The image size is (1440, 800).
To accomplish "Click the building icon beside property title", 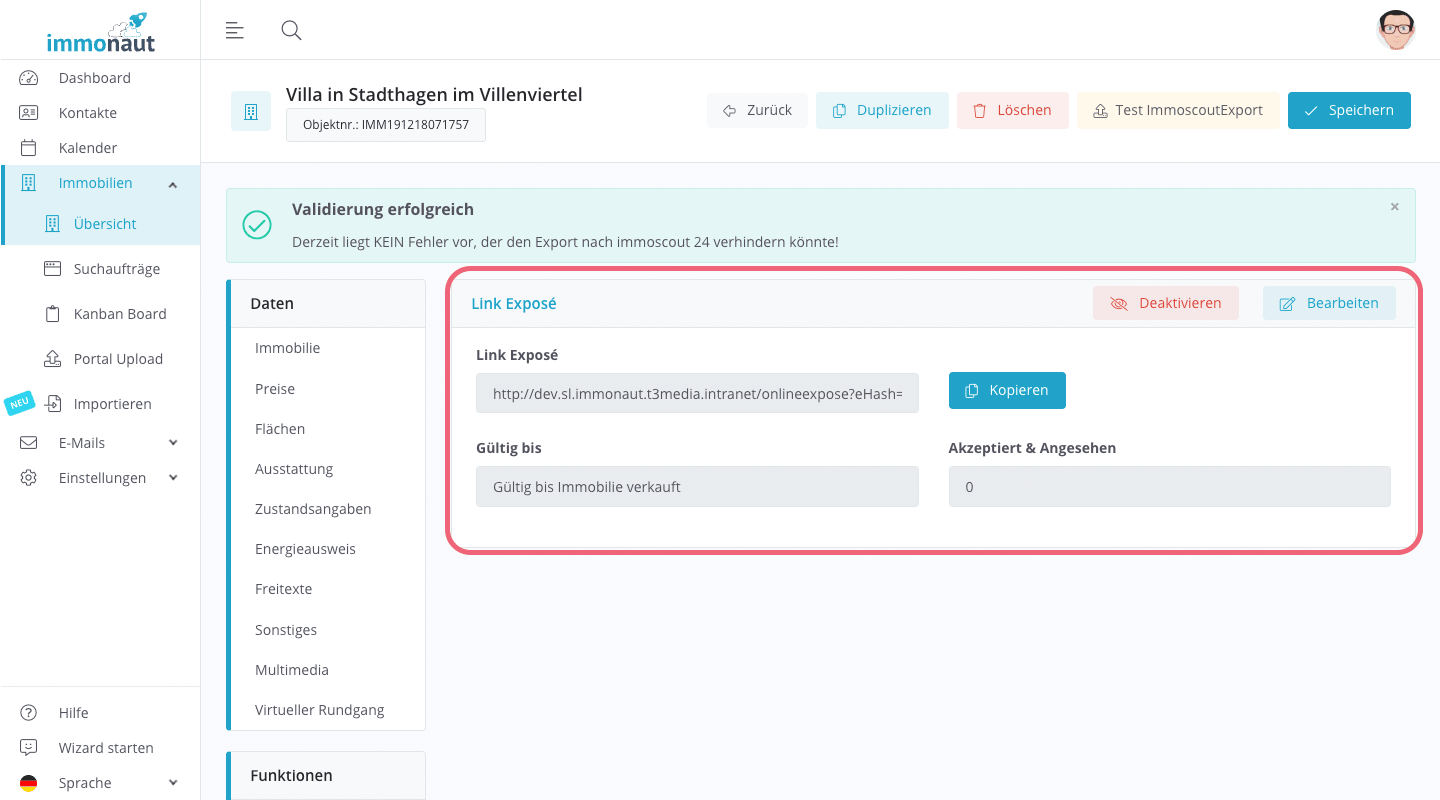I will (251, 111).
